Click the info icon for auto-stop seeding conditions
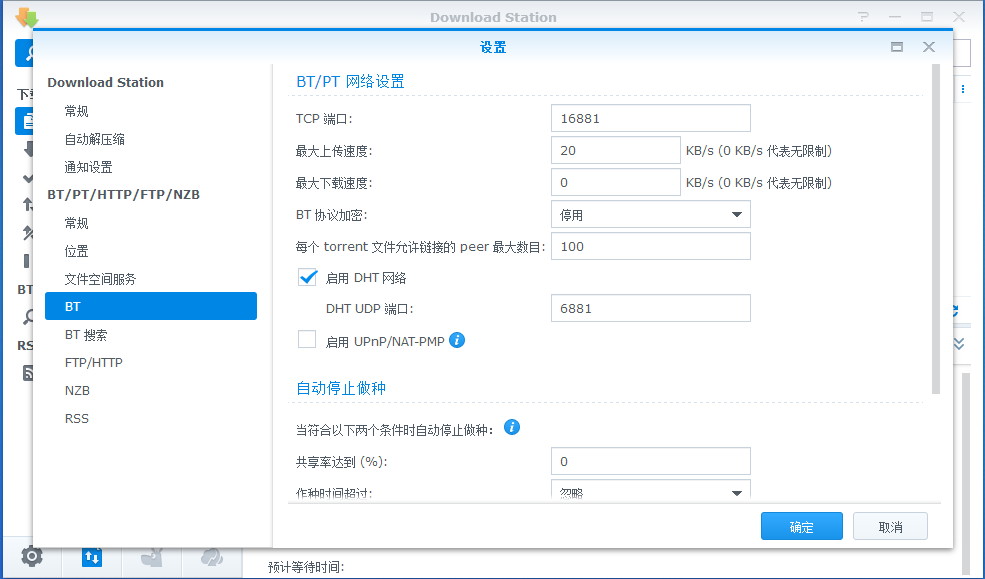 point(511,427)
